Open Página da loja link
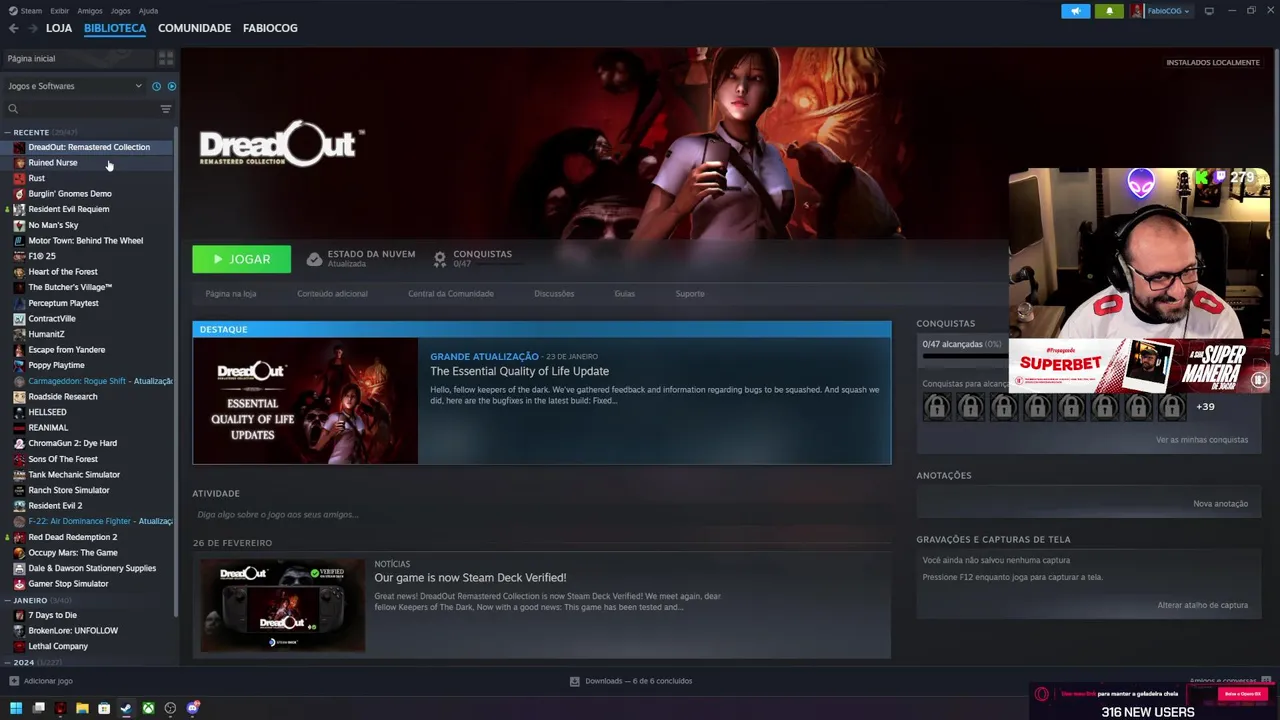 231,294
